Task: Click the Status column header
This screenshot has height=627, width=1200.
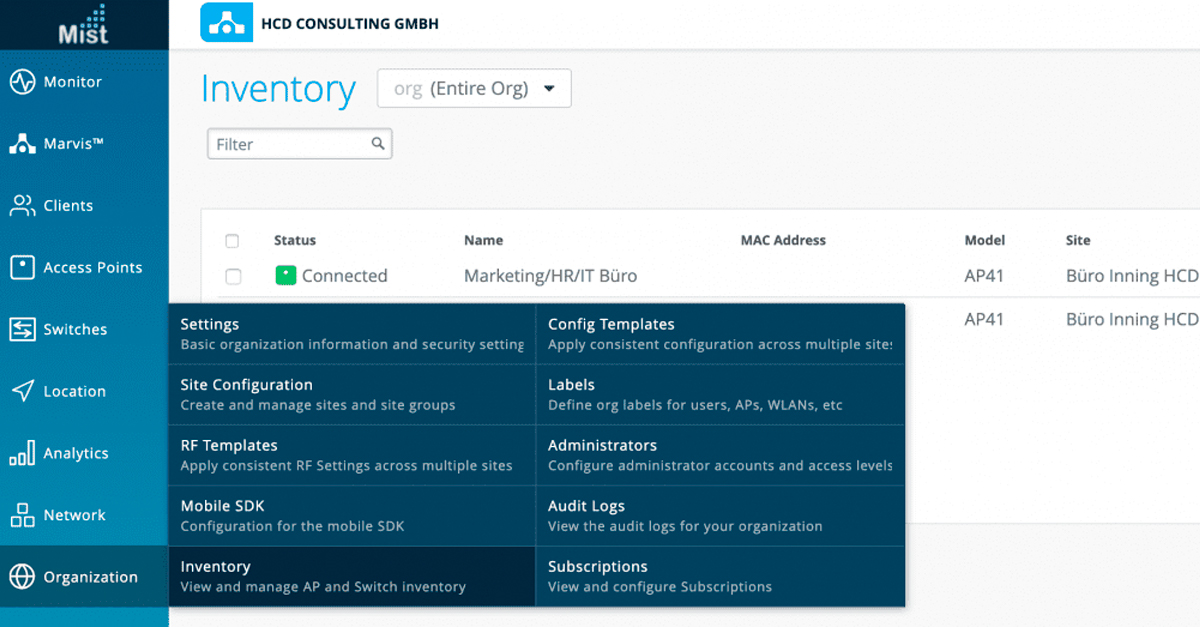Action: coord(295,241)
